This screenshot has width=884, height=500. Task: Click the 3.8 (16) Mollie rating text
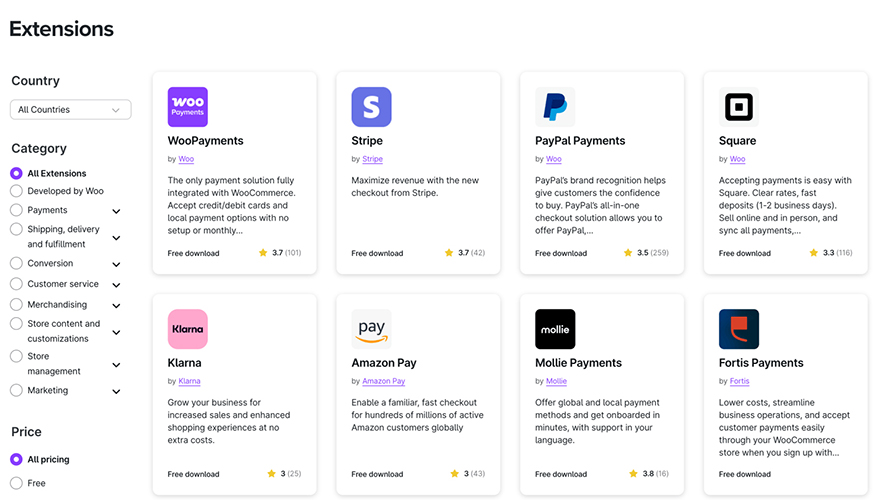656,474
